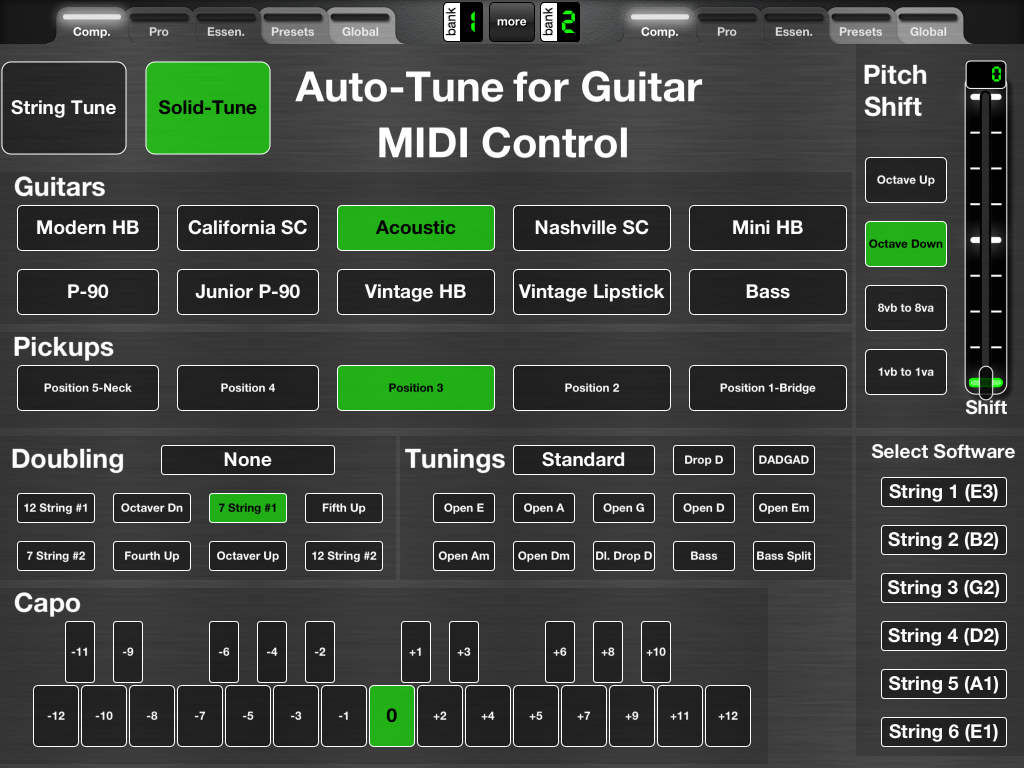Viewport: 1024px width, 768px height.
Task: Select 8vb to 8va shift range
Action: [x=906, y=308]
